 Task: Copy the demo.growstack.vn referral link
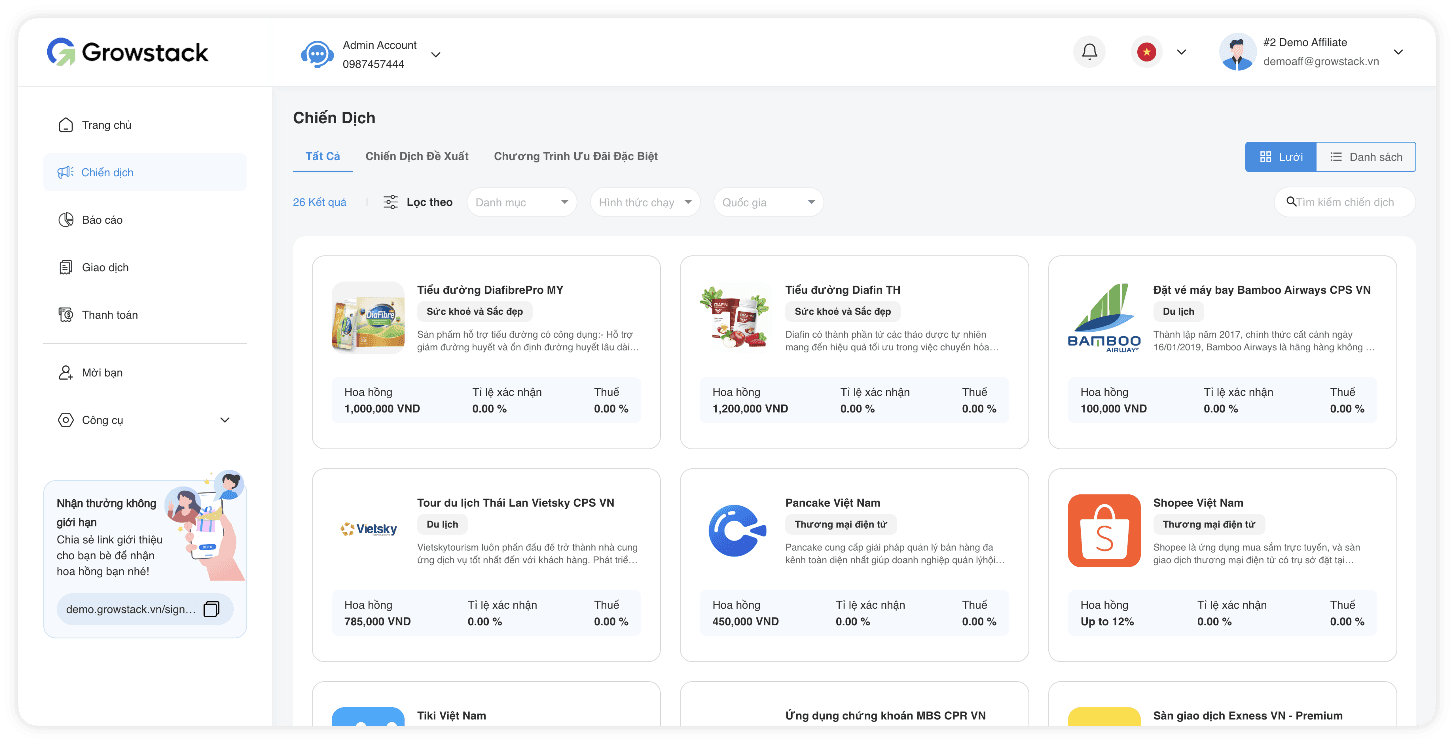[x=211, y=609]
